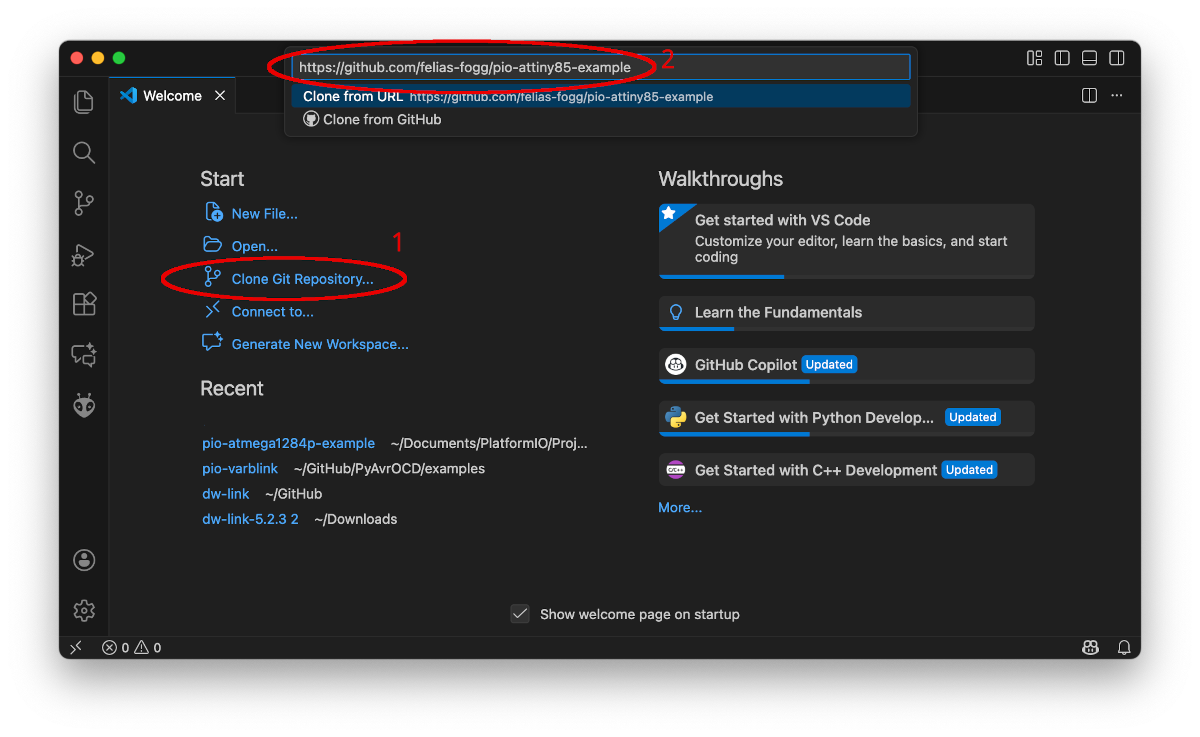Open Get Started with C++ Development walkthrough

[x=846, y=470]
